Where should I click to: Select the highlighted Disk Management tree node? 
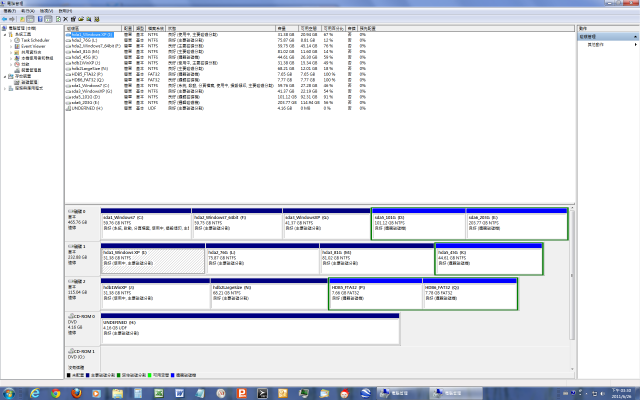point(26,82)
